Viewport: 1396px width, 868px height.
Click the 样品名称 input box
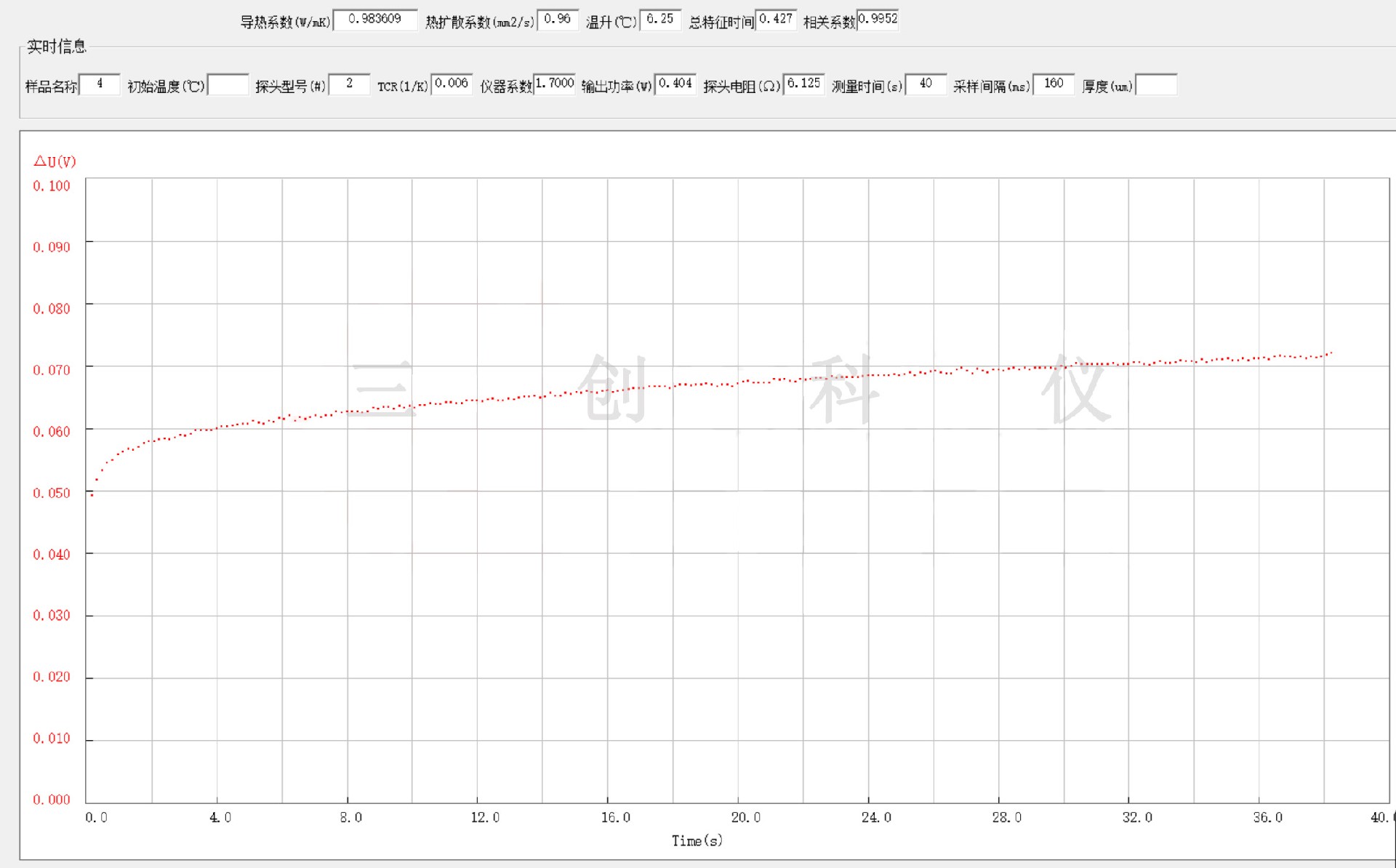pyautogui.click(x=100, y=84)
